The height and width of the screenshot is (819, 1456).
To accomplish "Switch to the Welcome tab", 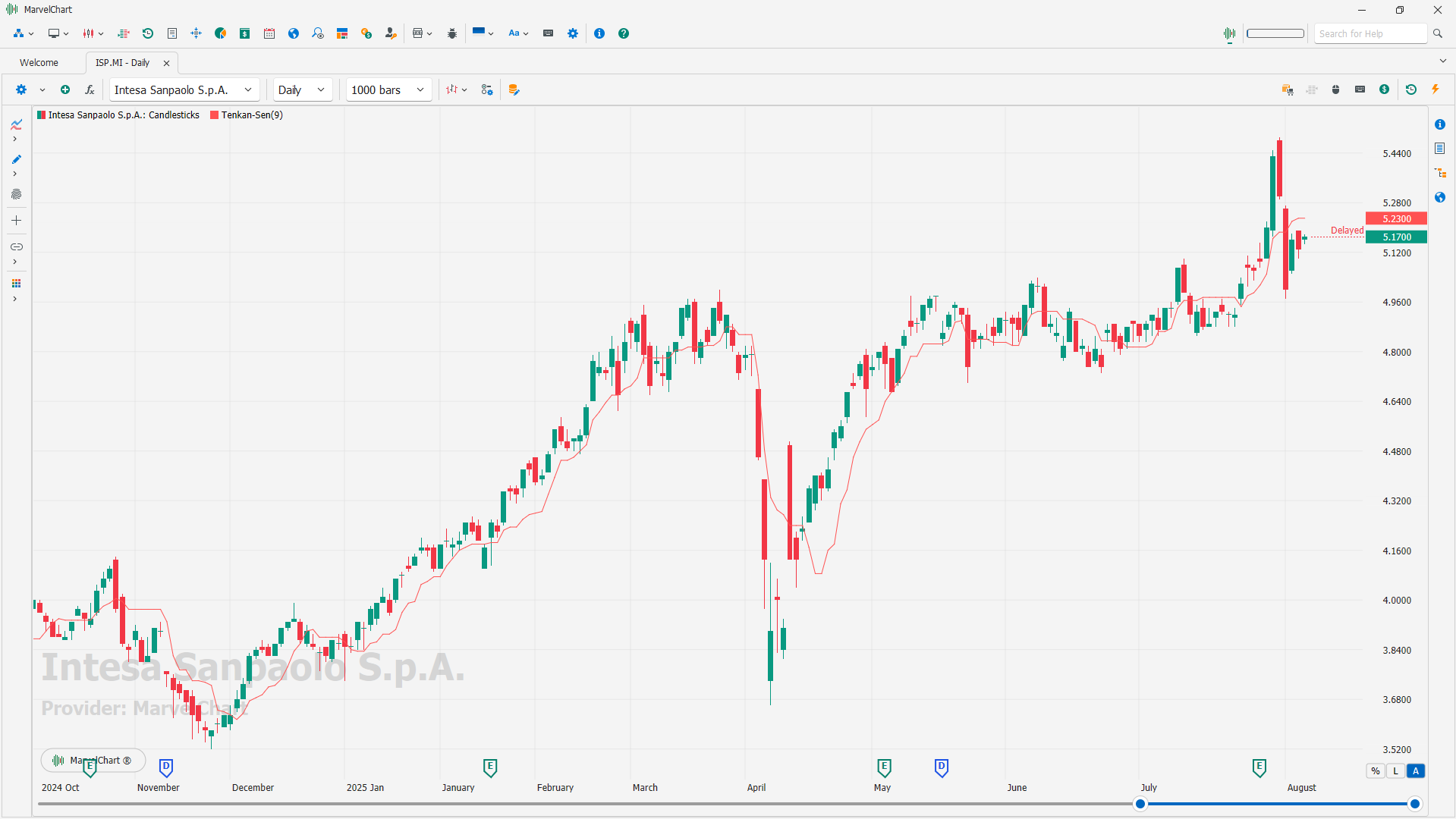I will pos(39,63).
